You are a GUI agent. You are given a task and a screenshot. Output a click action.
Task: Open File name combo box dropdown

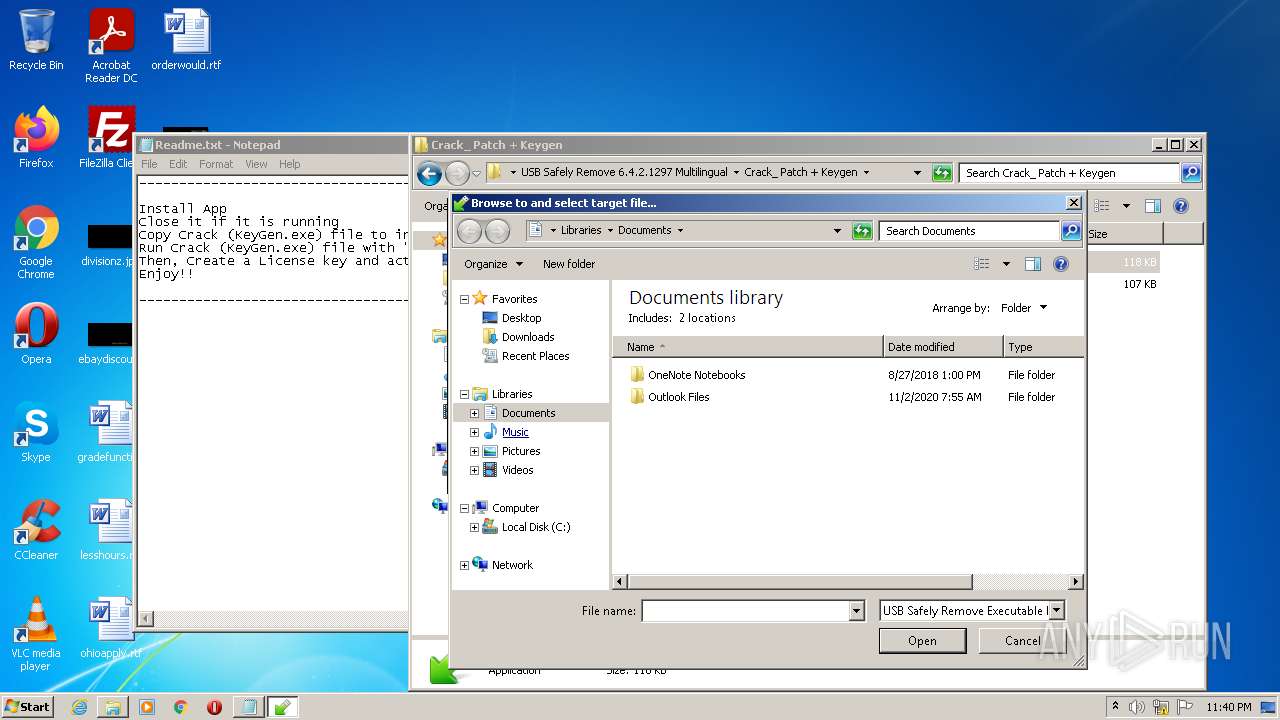[x=856, y=611]
